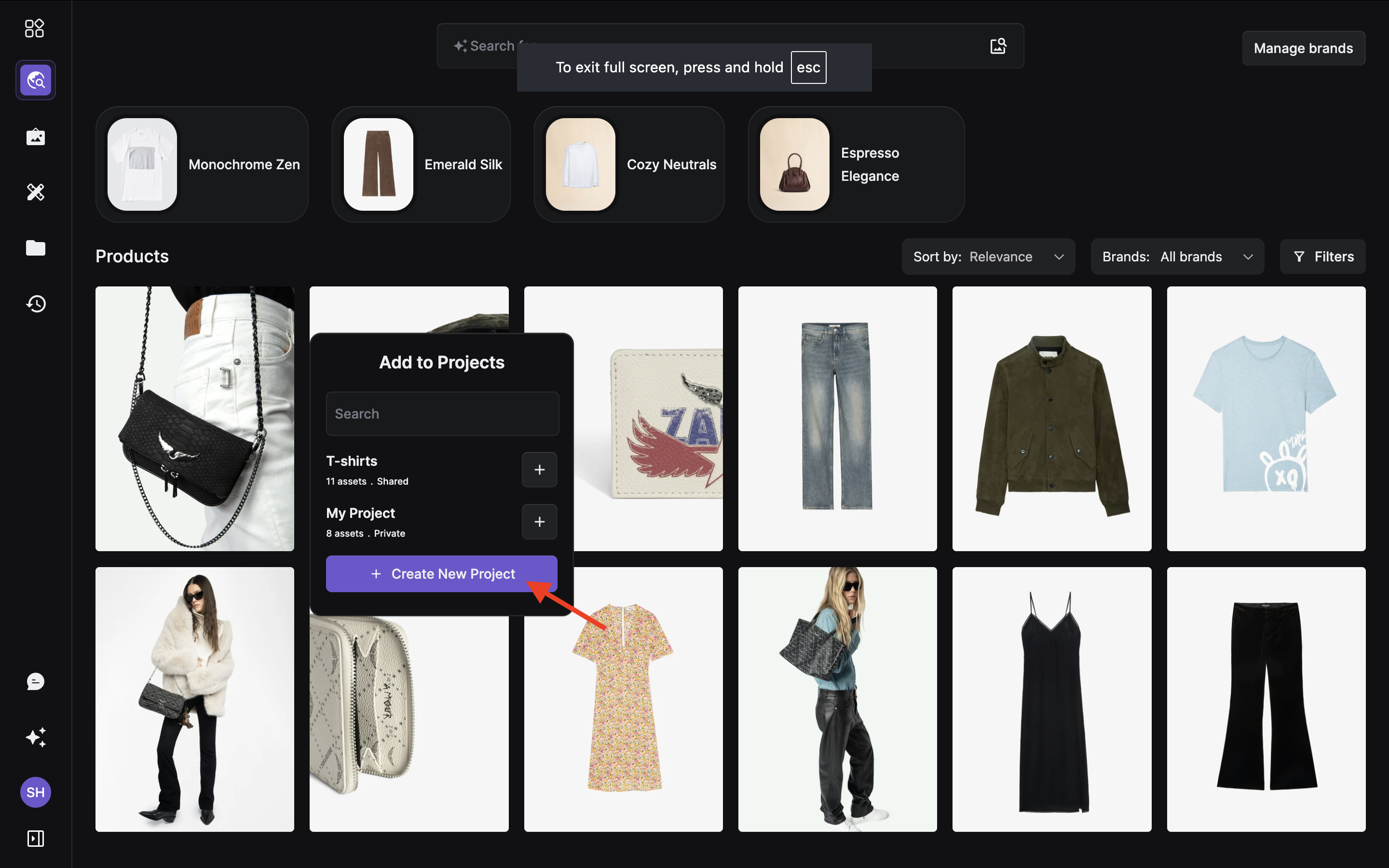Click image search icon in search bar
1389x868 pixels.
(998, 46)
